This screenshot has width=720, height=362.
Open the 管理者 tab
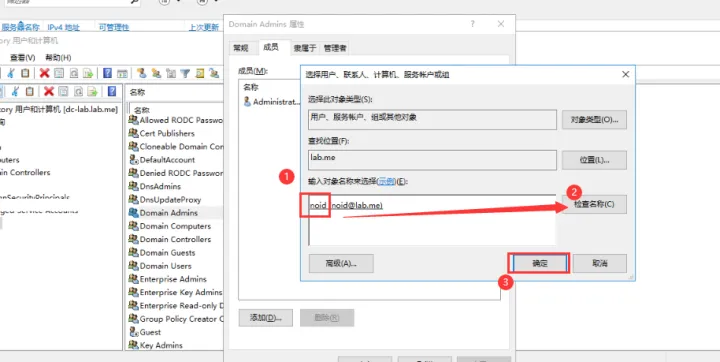point(335,48)
